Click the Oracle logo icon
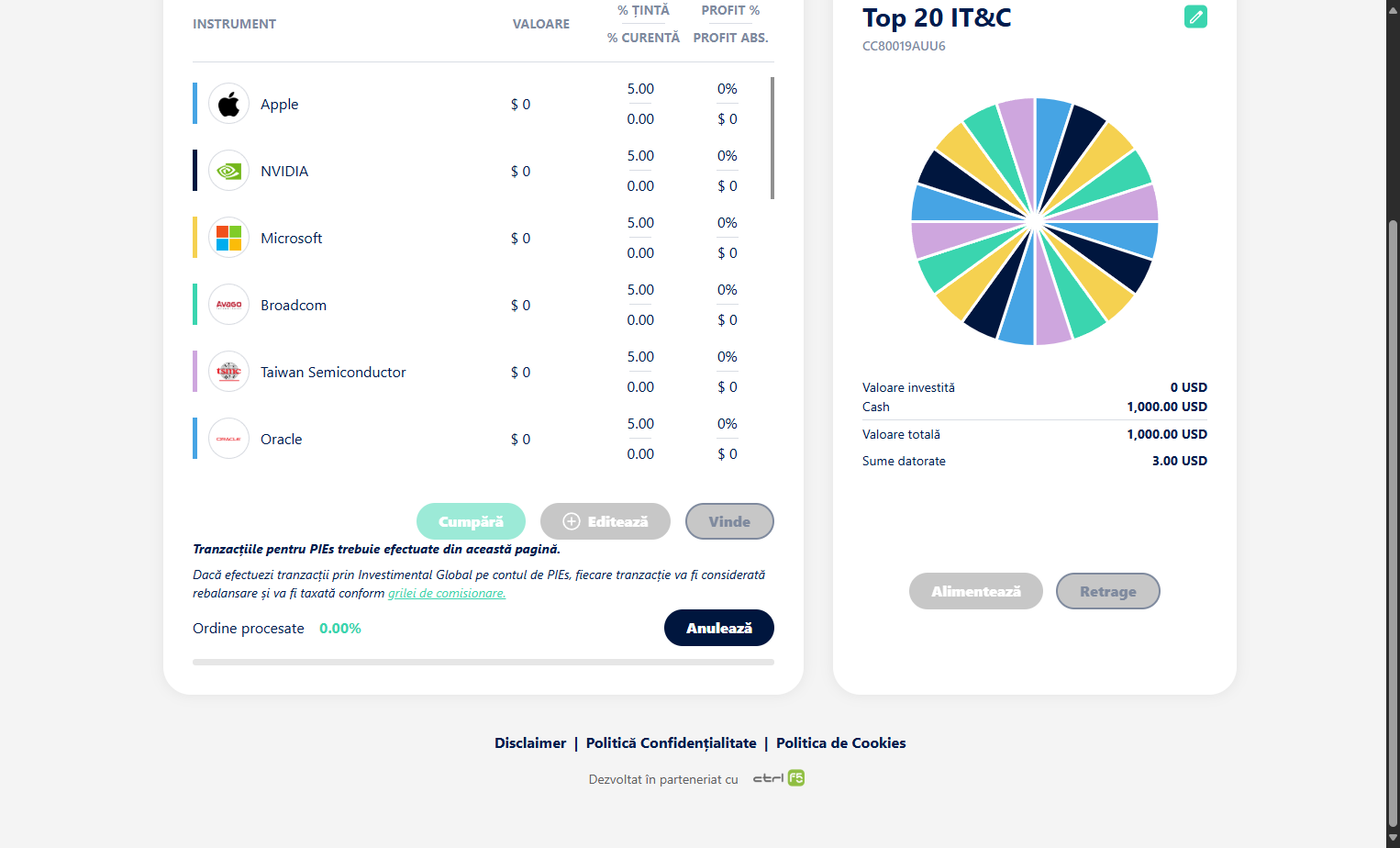1400x848 pixels. (x=228, y=439)
